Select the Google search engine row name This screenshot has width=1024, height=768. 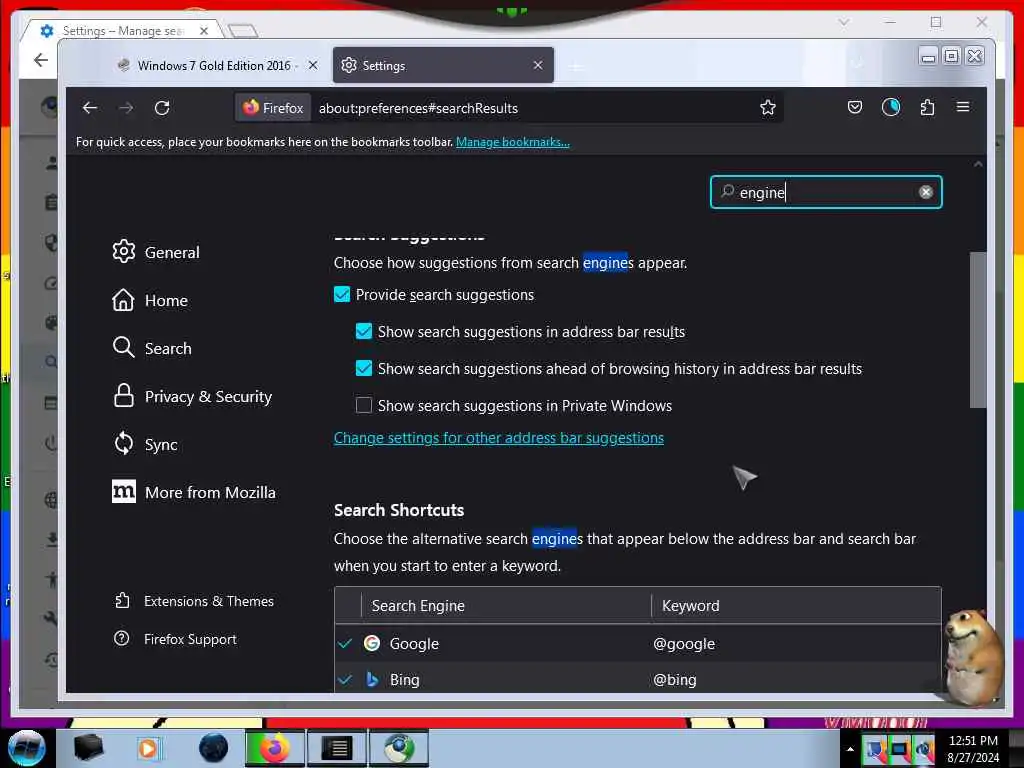tap(414, 644)
